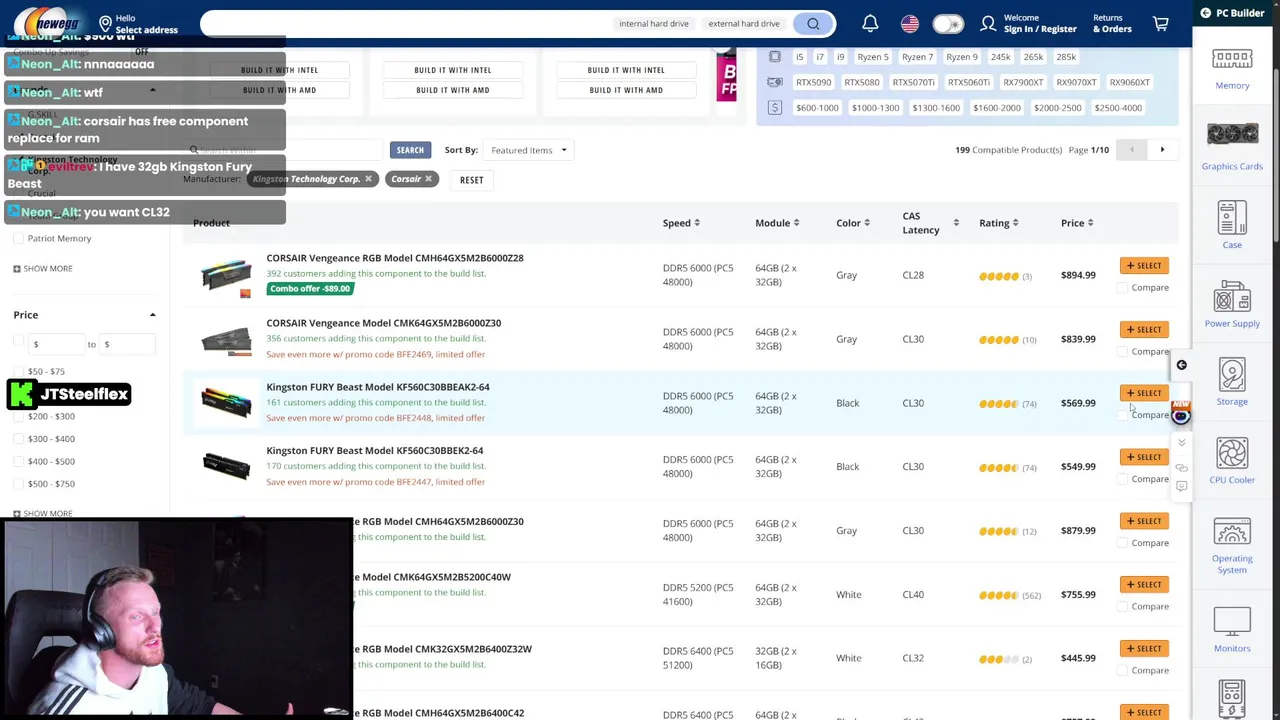
Task: Select the i9 processor tag
Action: [x=840, y=57]
